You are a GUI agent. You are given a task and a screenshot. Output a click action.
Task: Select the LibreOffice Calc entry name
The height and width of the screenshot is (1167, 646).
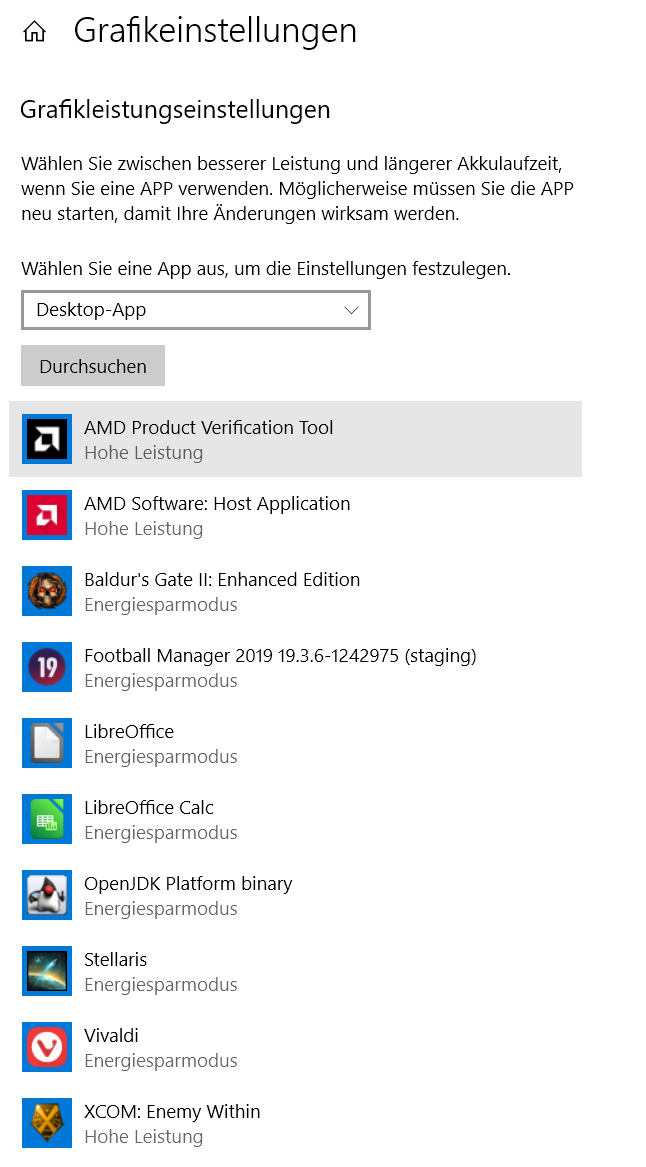(149, 808)
